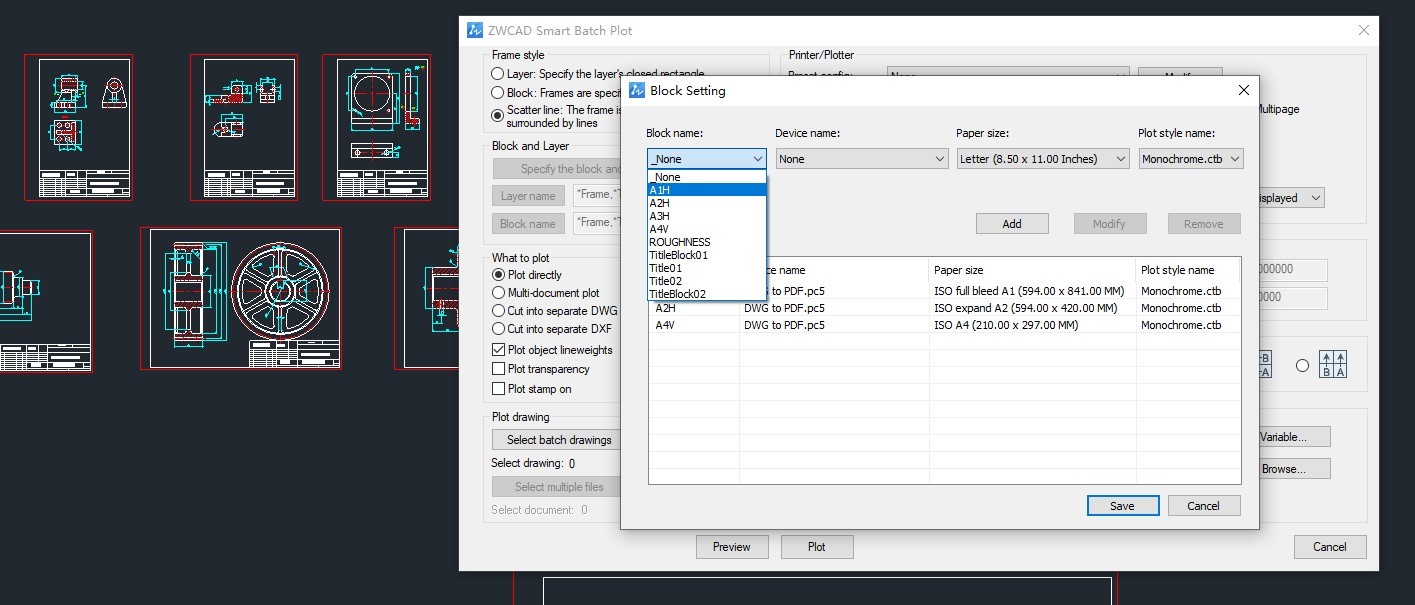
Task: Select the Multi-document plot radio button
Action: coord(499,293)
